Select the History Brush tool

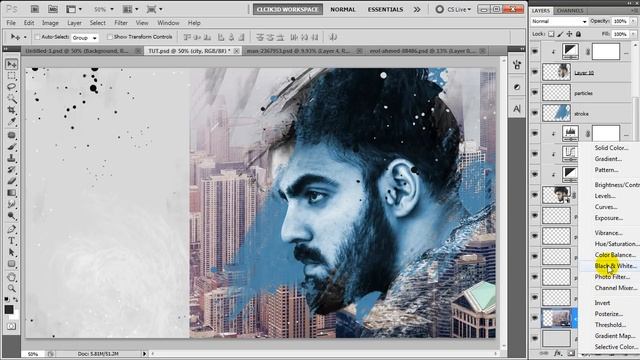tap(11, 169)
